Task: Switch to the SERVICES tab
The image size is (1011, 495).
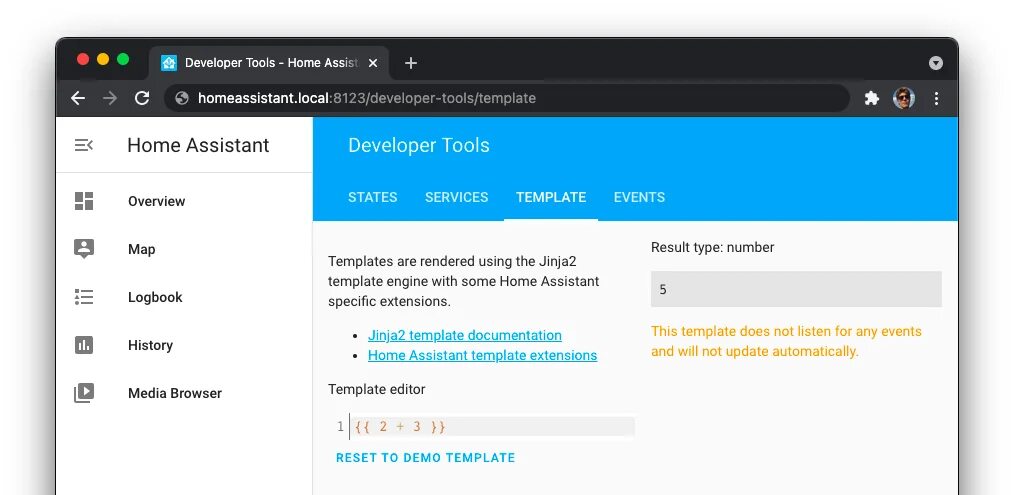Action: tap(456, 197)
